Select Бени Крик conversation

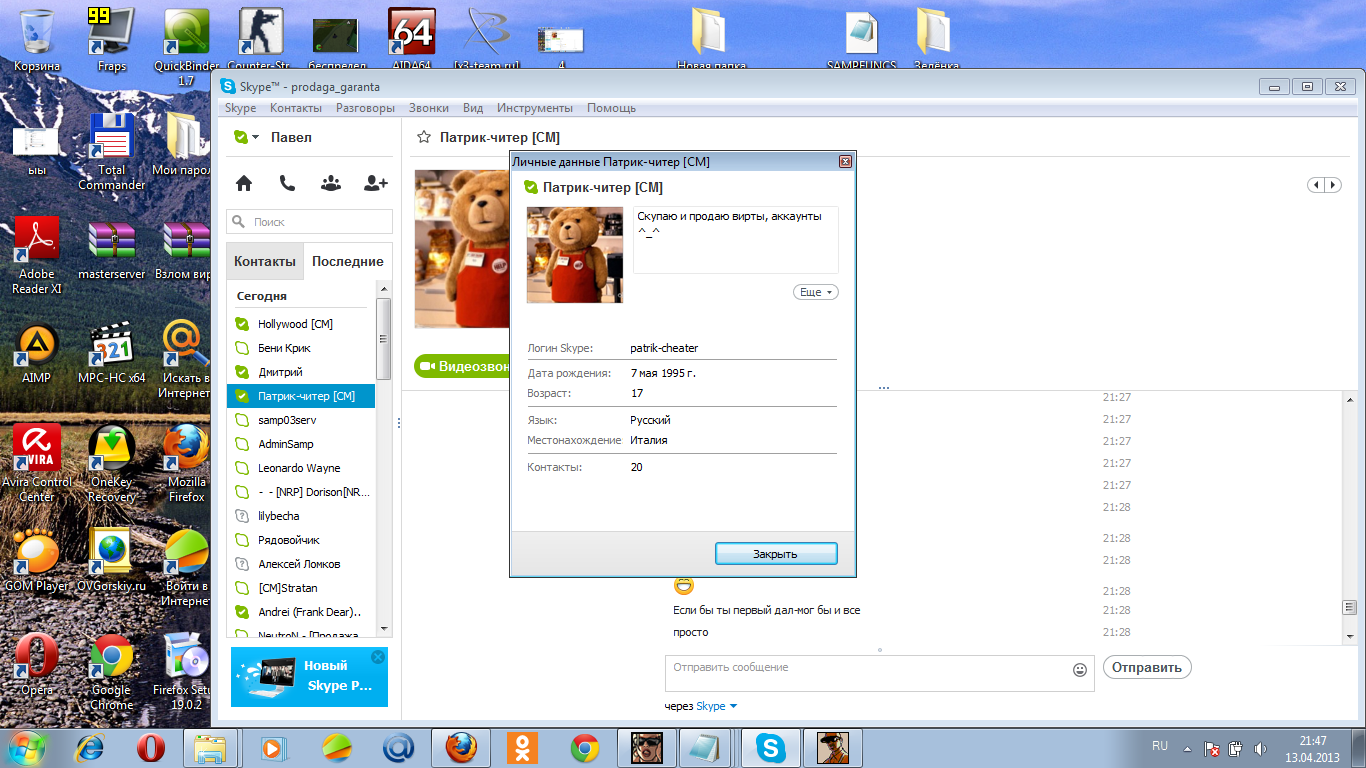pos(301,348)
